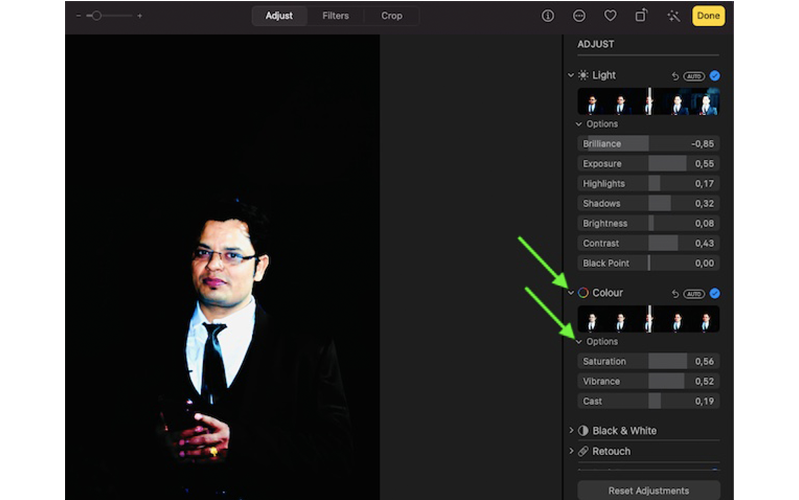Toggle the Light adjustment blue checkmark

pos(714,76)
